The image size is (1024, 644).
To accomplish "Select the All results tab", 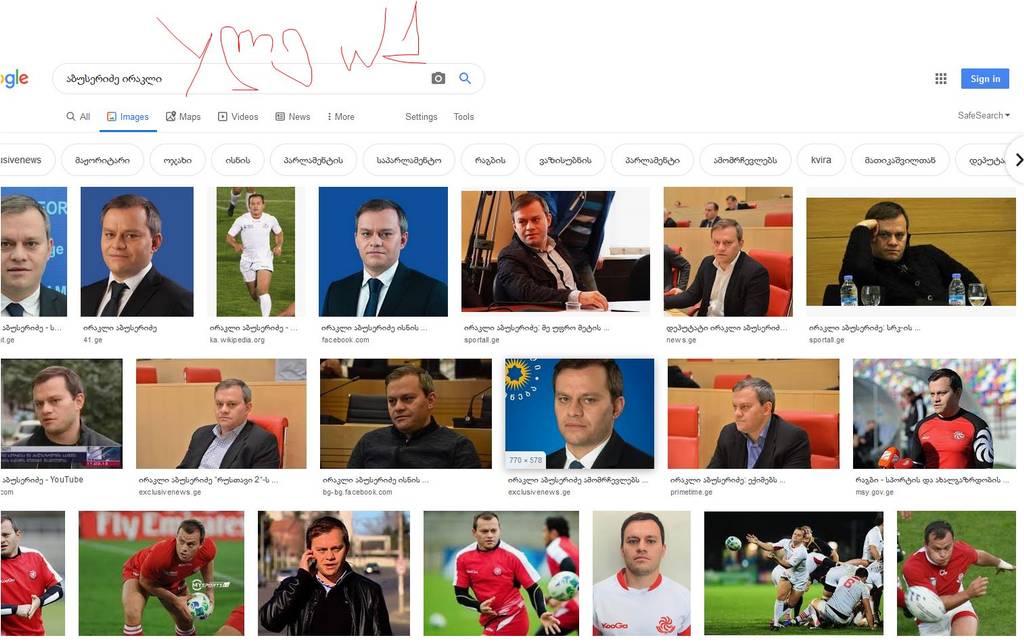I will pos(78,116).
